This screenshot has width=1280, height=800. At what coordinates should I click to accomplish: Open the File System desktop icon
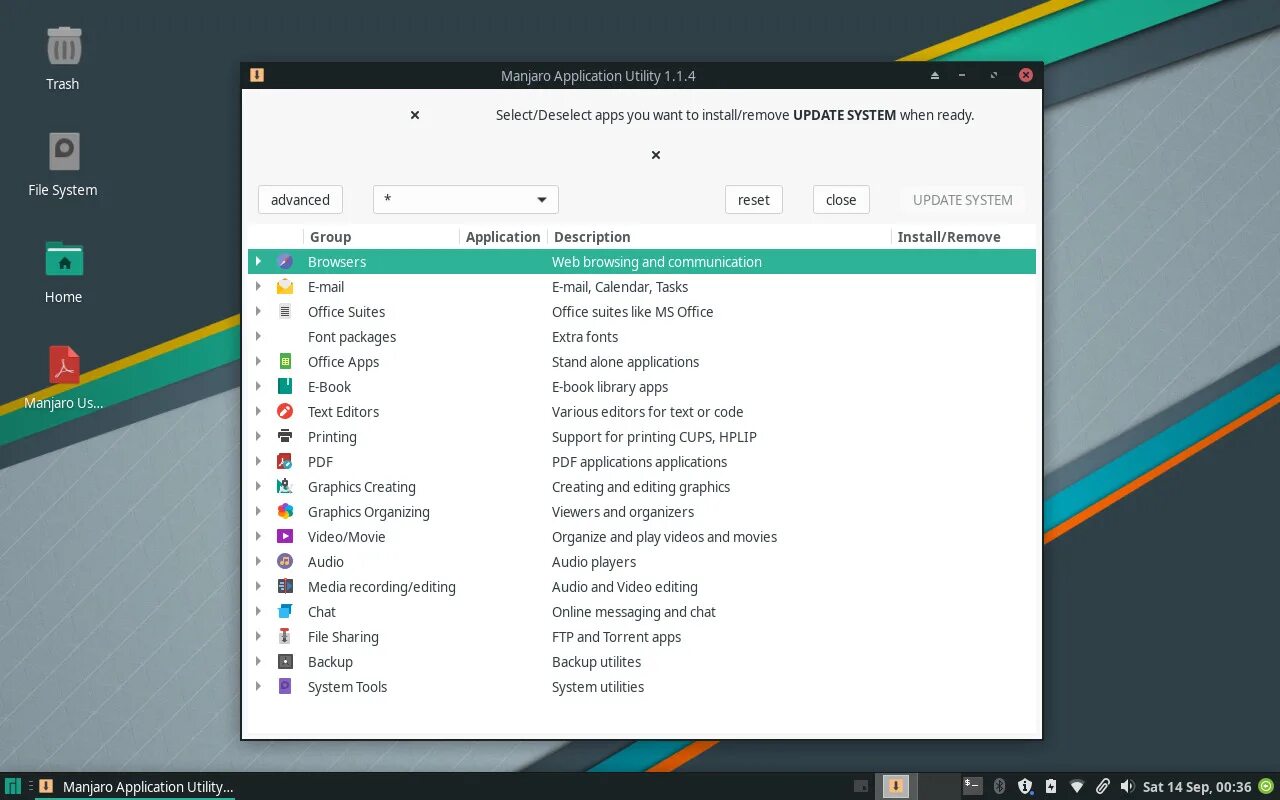point(64,152)
